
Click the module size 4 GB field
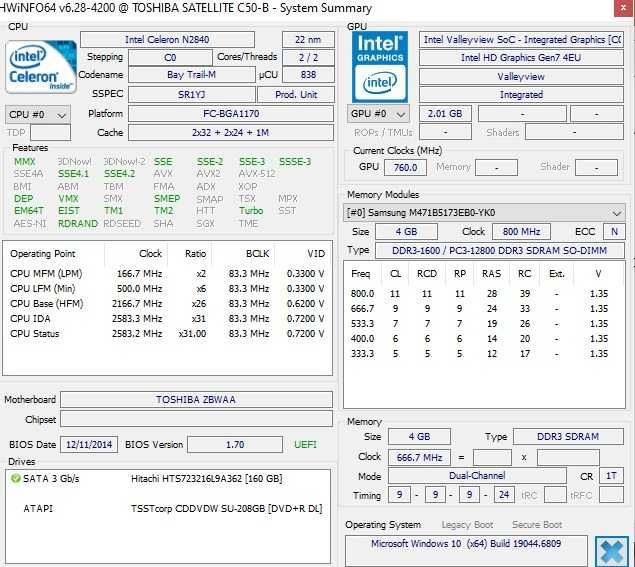click(407, 232)
